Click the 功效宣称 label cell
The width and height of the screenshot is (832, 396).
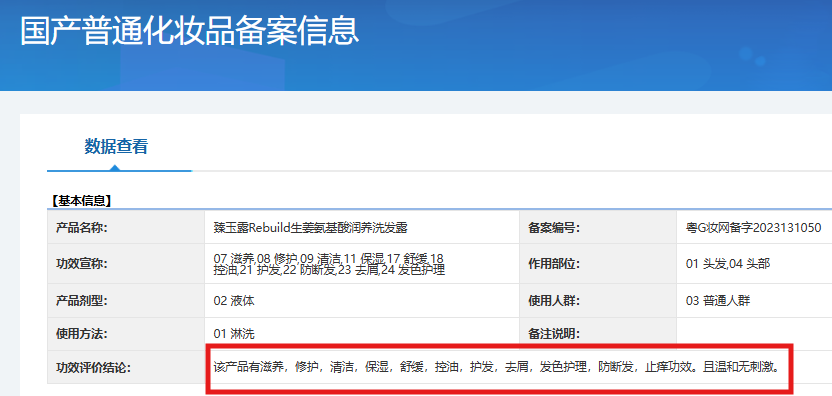click(126, 264)
